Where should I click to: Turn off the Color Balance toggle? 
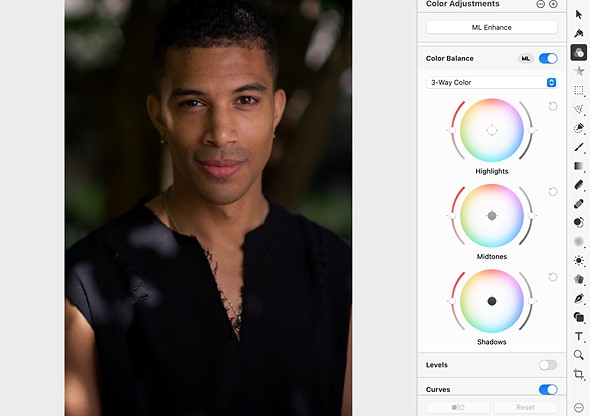click(548, 58)
